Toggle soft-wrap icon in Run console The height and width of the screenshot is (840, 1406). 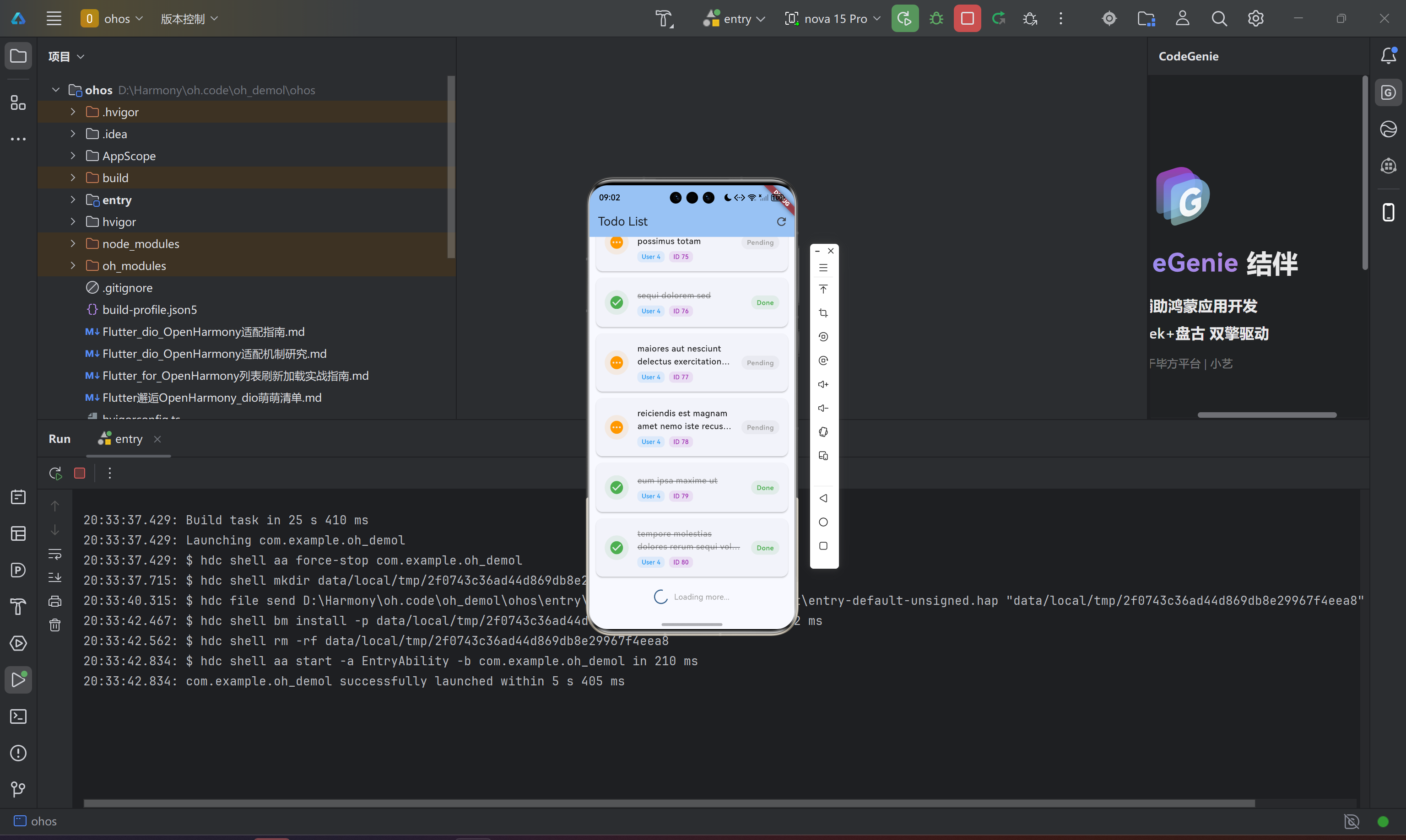point(55,554)
